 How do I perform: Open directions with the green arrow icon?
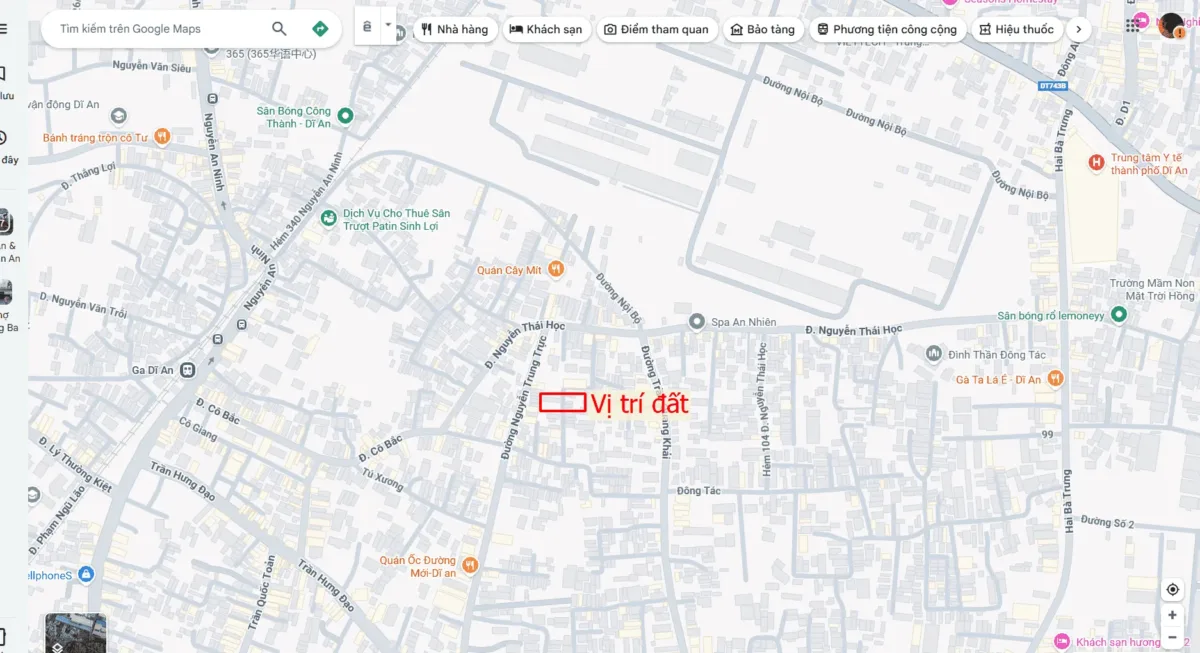click(x=320, y=29)
